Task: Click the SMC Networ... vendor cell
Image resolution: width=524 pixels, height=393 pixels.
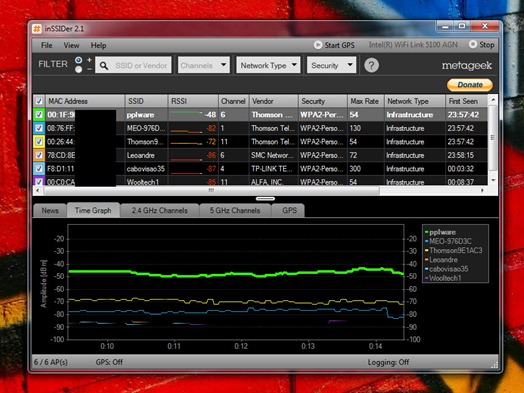Action: (x=273, y=155)
